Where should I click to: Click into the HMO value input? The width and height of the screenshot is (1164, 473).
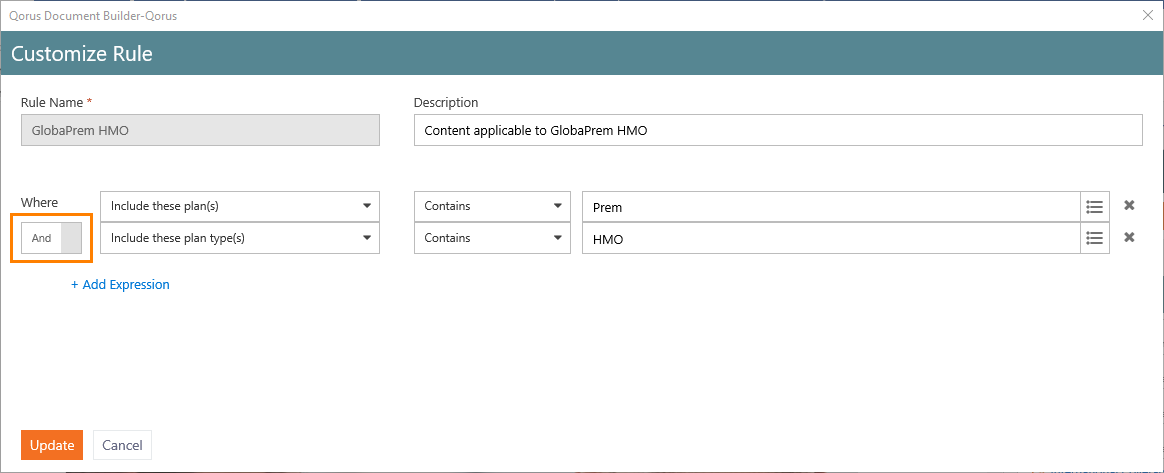pos(831,238)
